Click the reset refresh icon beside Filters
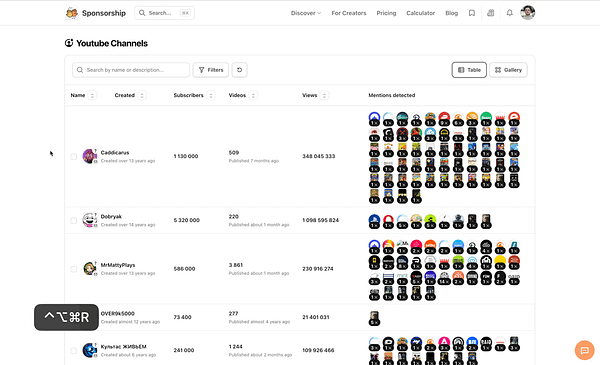 pos(240,70)
